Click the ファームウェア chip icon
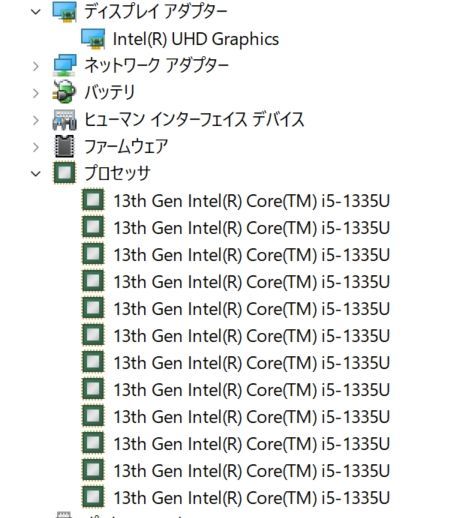The width and height of the screenshot is (450, 518). click(x=64, y=146)
